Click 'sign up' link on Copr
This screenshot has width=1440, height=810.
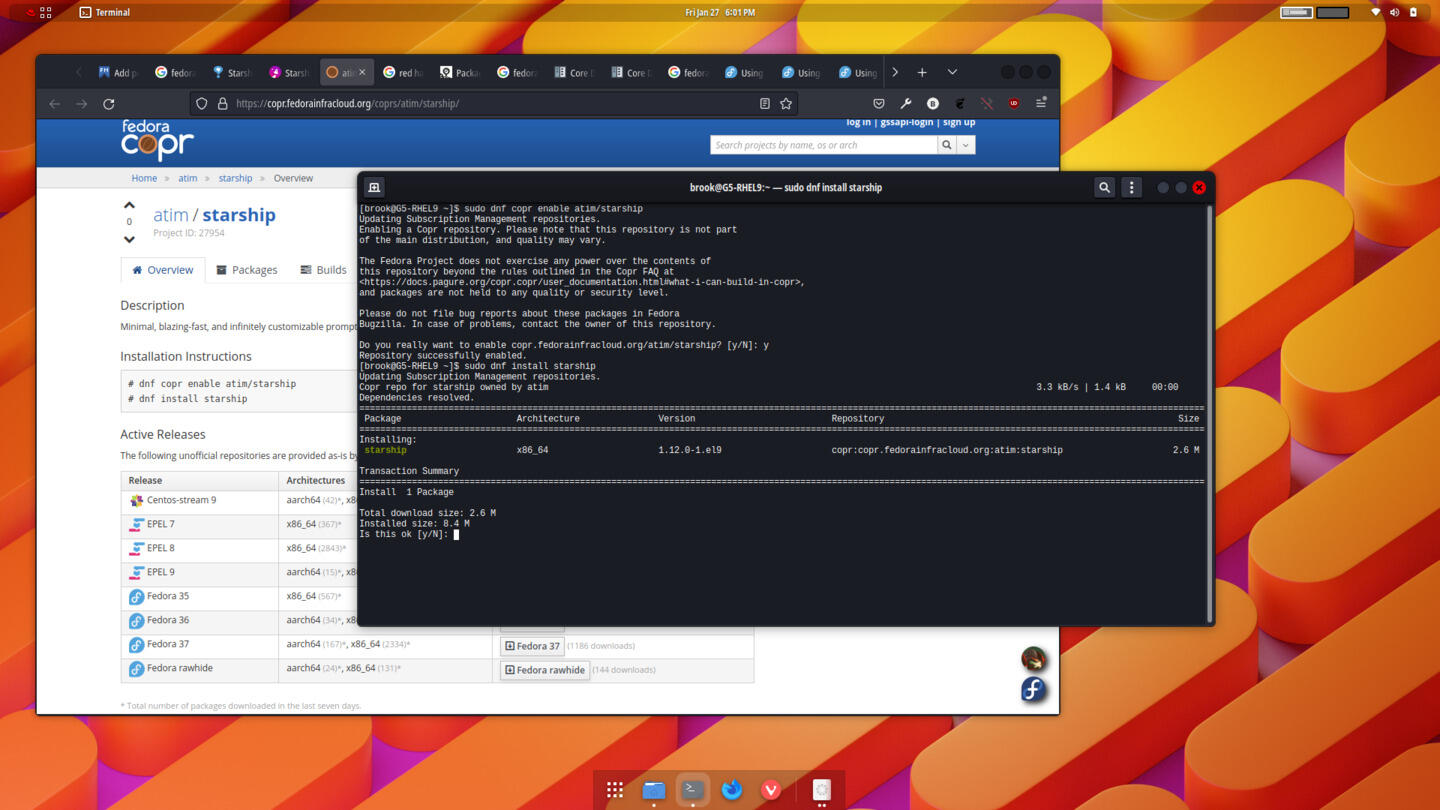[x=959, y=122]
